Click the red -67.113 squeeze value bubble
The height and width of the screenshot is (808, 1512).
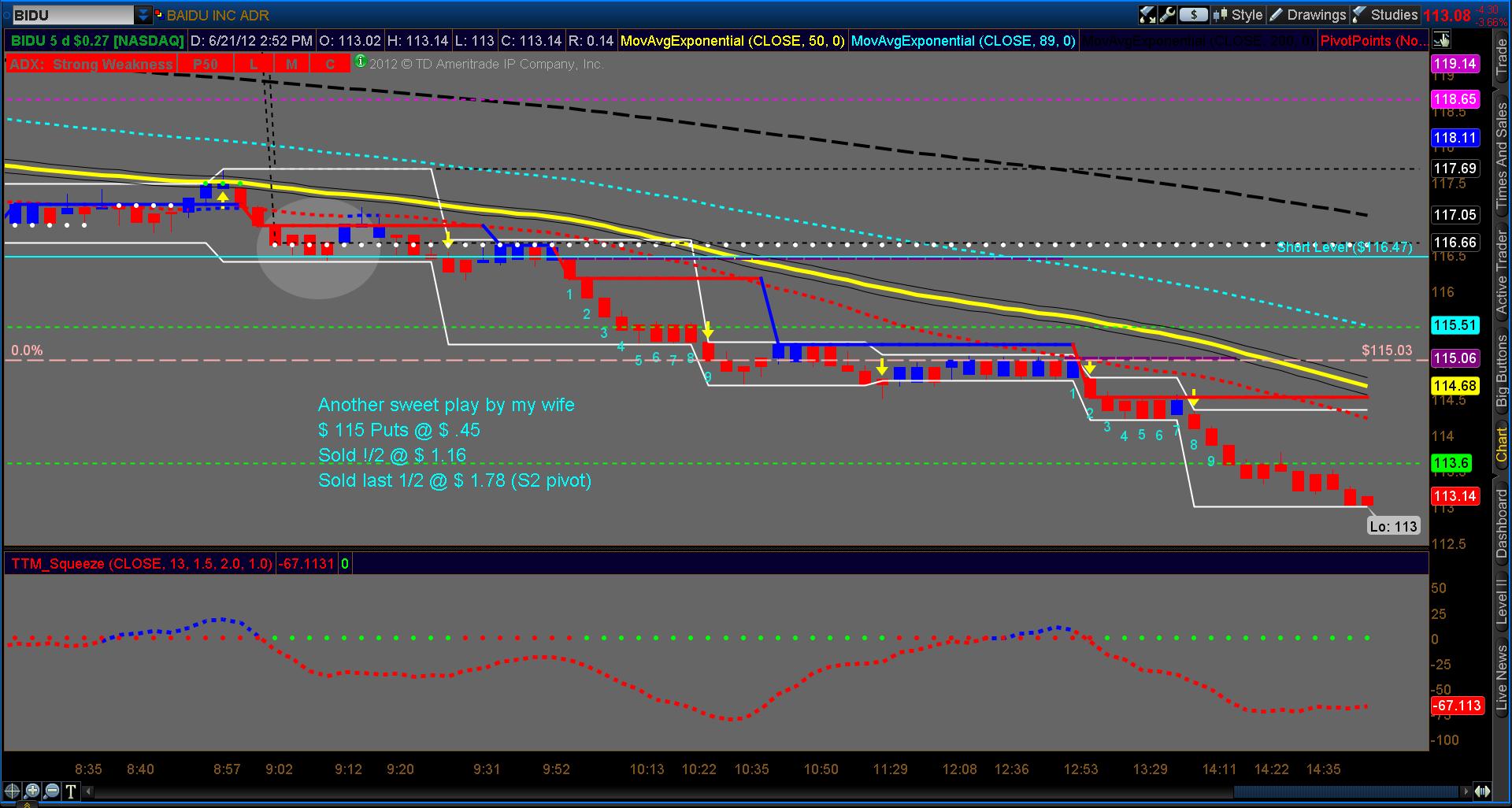pyautogui.click(x=1457, y=706)
